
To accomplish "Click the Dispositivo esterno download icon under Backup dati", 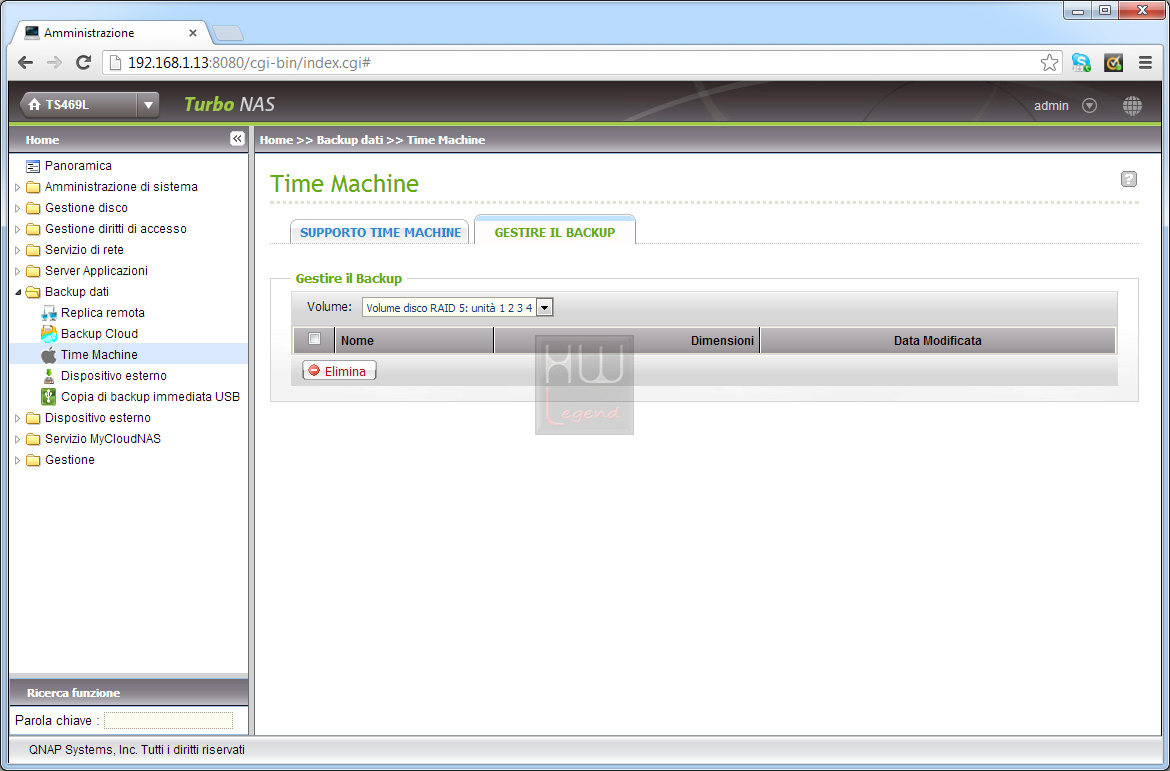I will pos(49,375).
